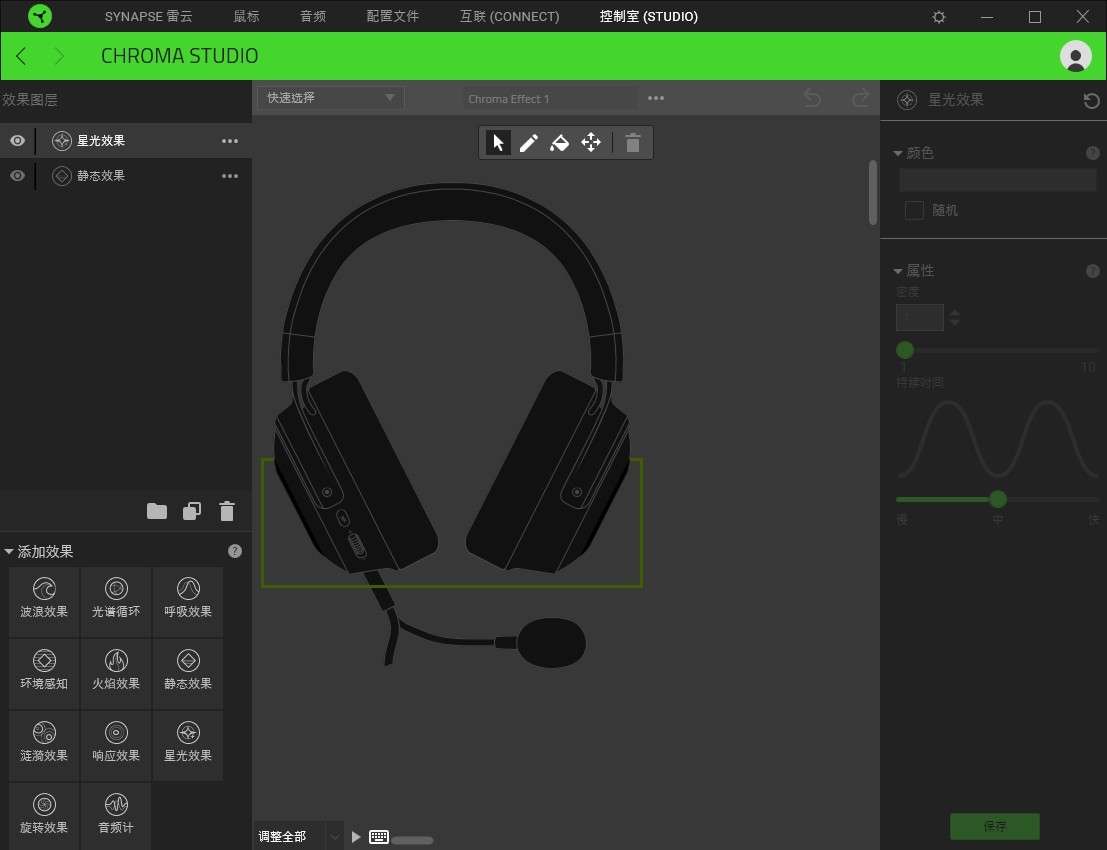Click the 密度 density value field
The width and height of the screenshot is (1107, 850).
pos(920,318)
